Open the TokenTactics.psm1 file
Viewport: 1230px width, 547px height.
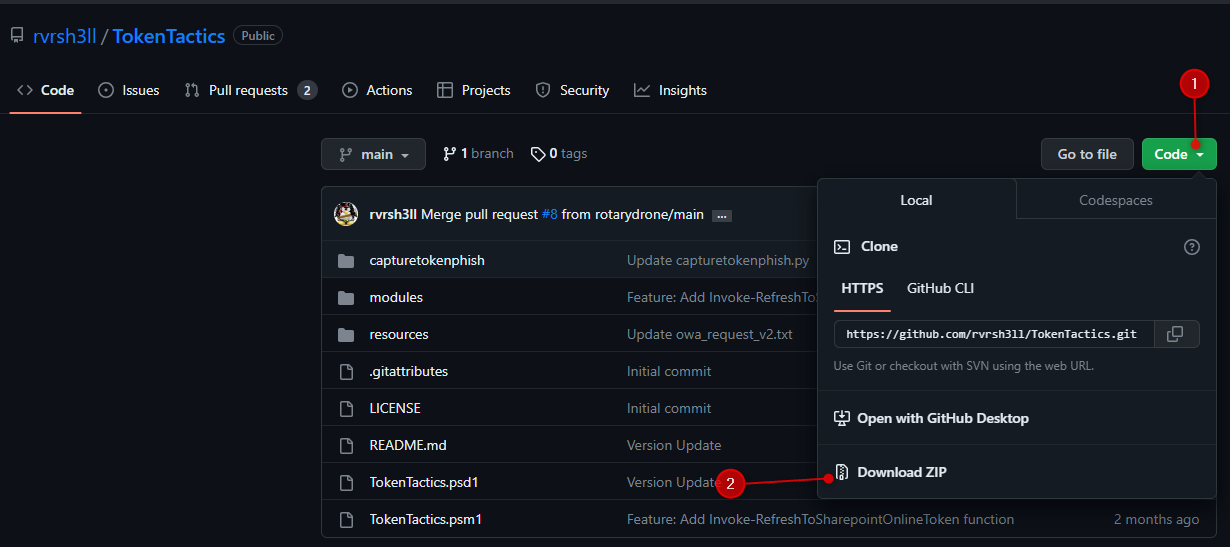tap(426, 519)
